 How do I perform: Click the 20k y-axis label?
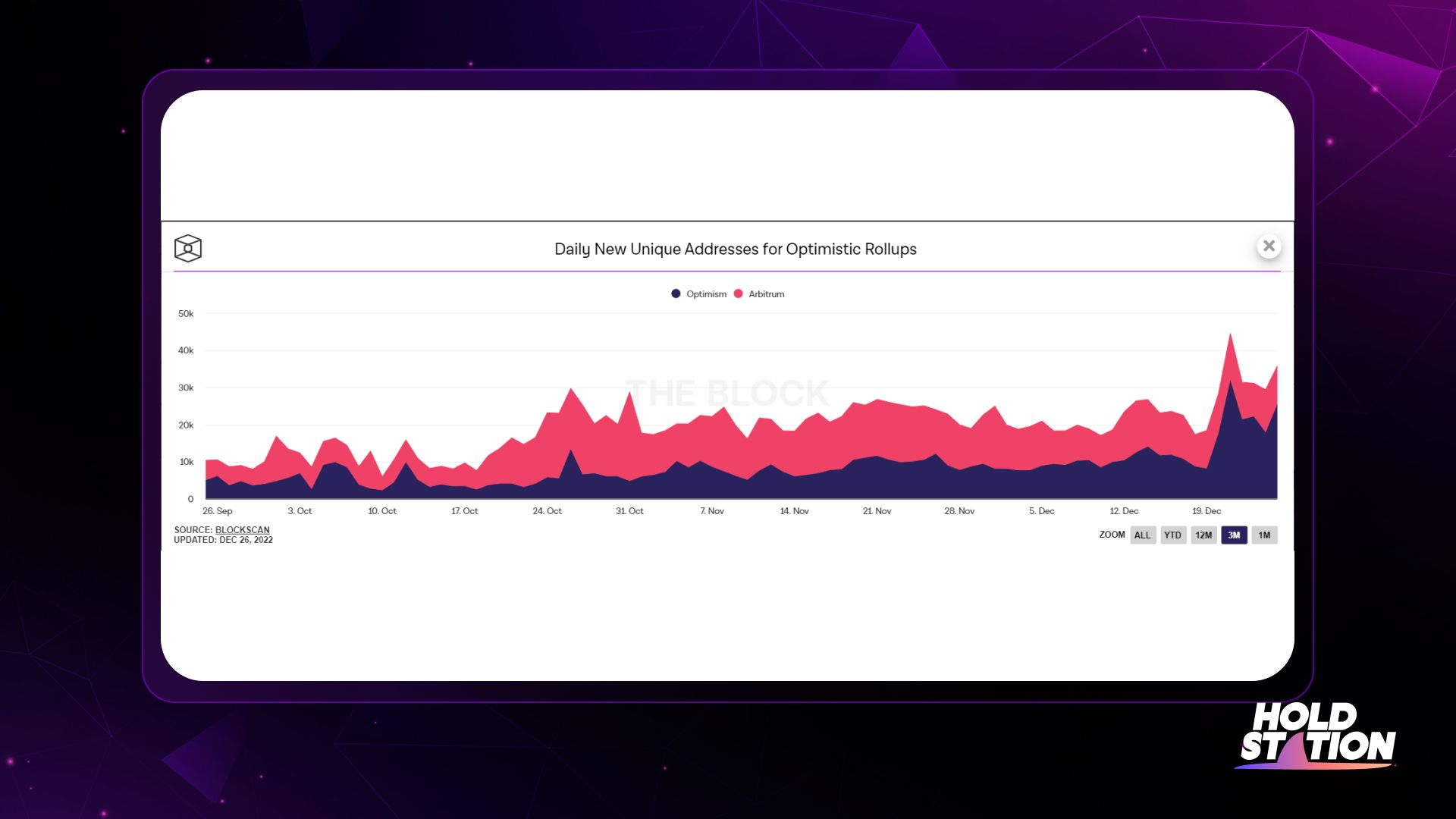(x=186, y=425)
